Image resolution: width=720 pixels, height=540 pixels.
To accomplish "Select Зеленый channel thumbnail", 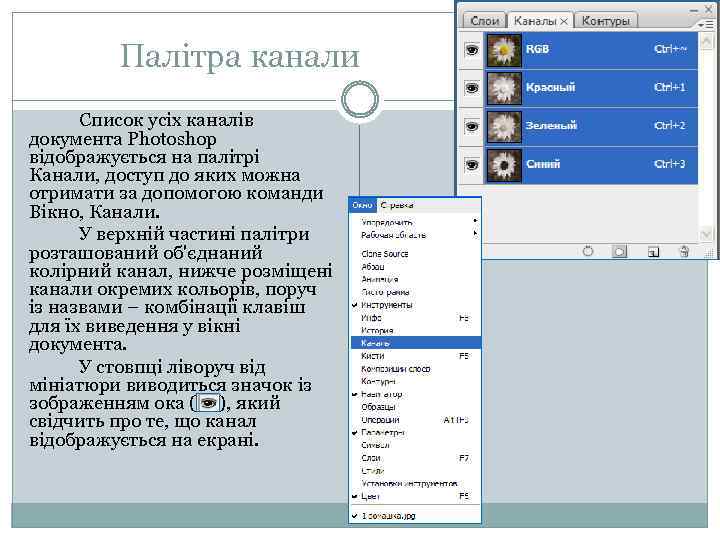I will (x=504, y=127).
